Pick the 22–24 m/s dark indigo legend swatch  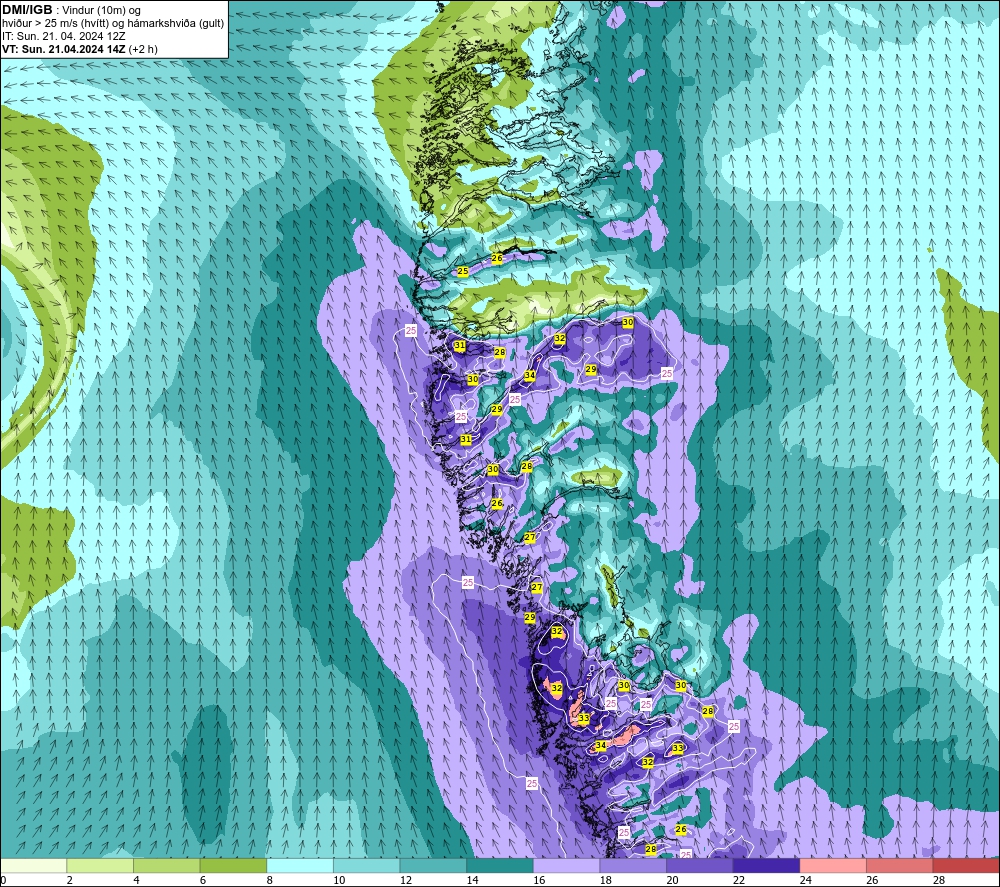767,865
